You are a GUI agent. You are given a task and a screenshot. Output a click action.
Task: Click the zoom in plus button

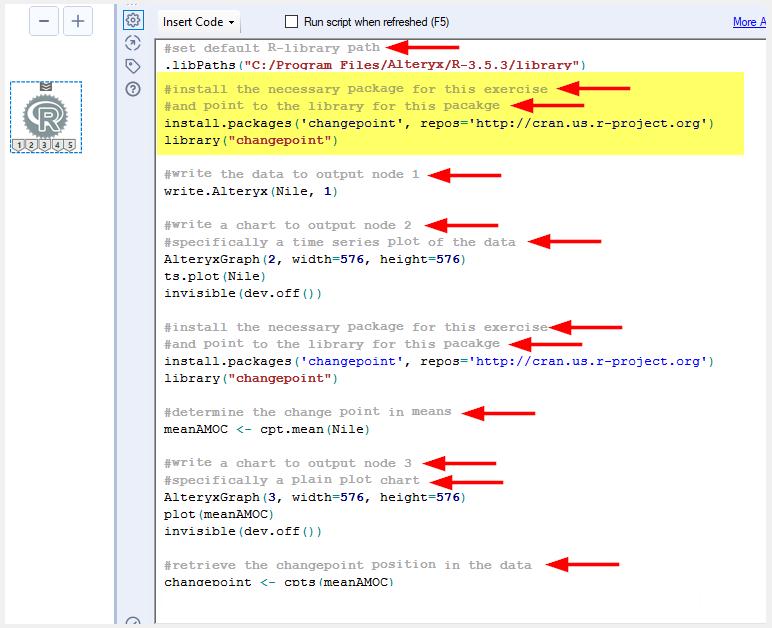(x=78, y=21)
